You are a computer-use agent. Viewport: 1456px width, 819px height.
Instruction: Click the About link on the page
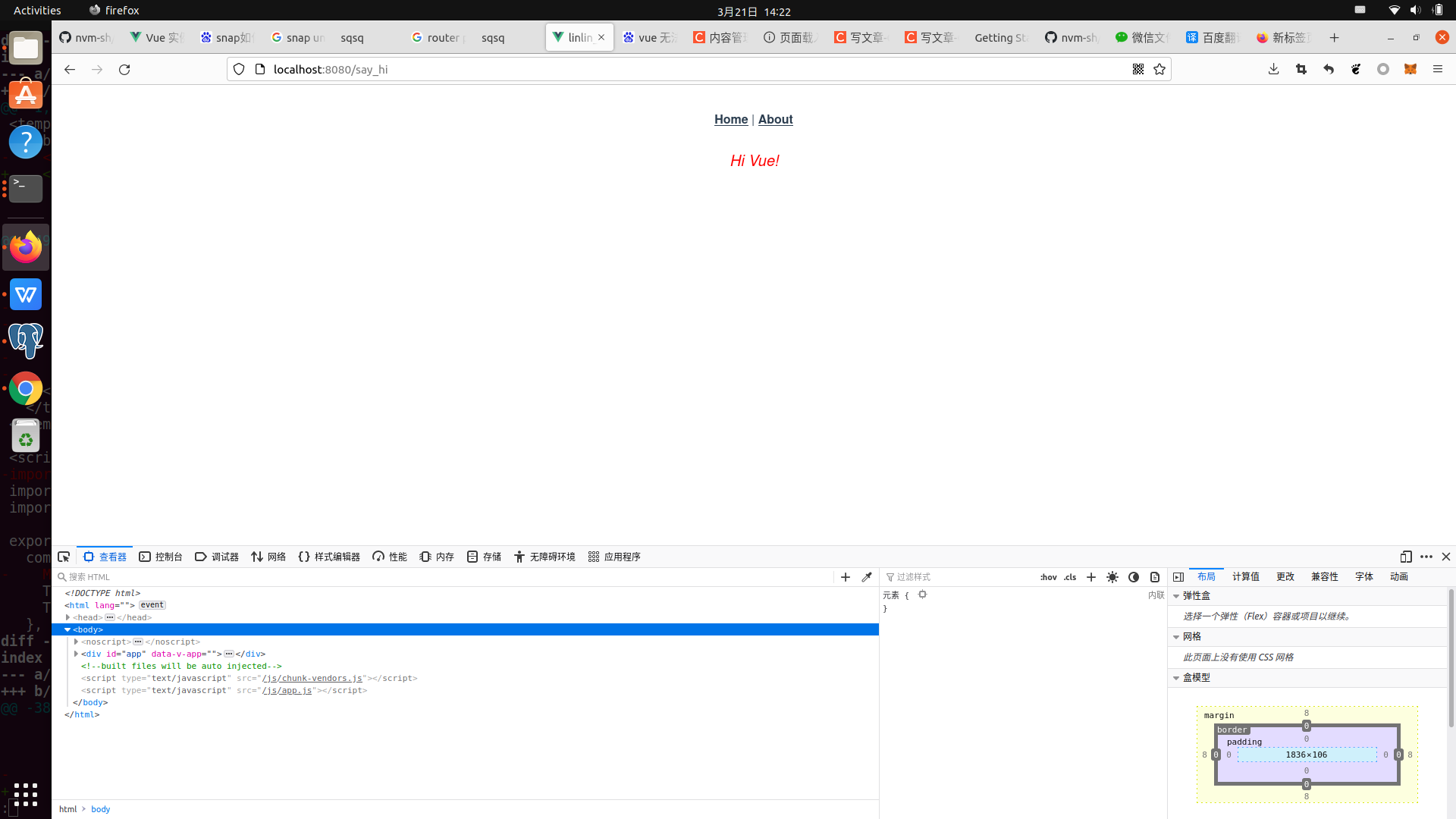pyautogui.click(x=775, y=119)
